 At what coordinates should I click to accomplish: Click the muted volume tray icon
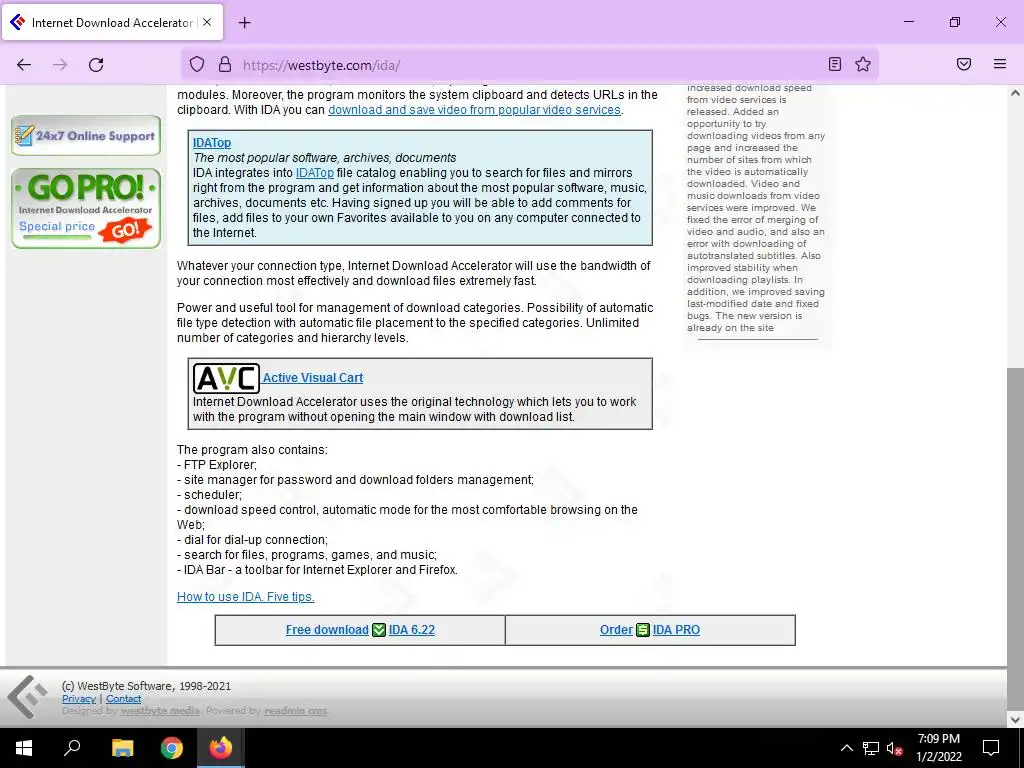tap(894, 748)
